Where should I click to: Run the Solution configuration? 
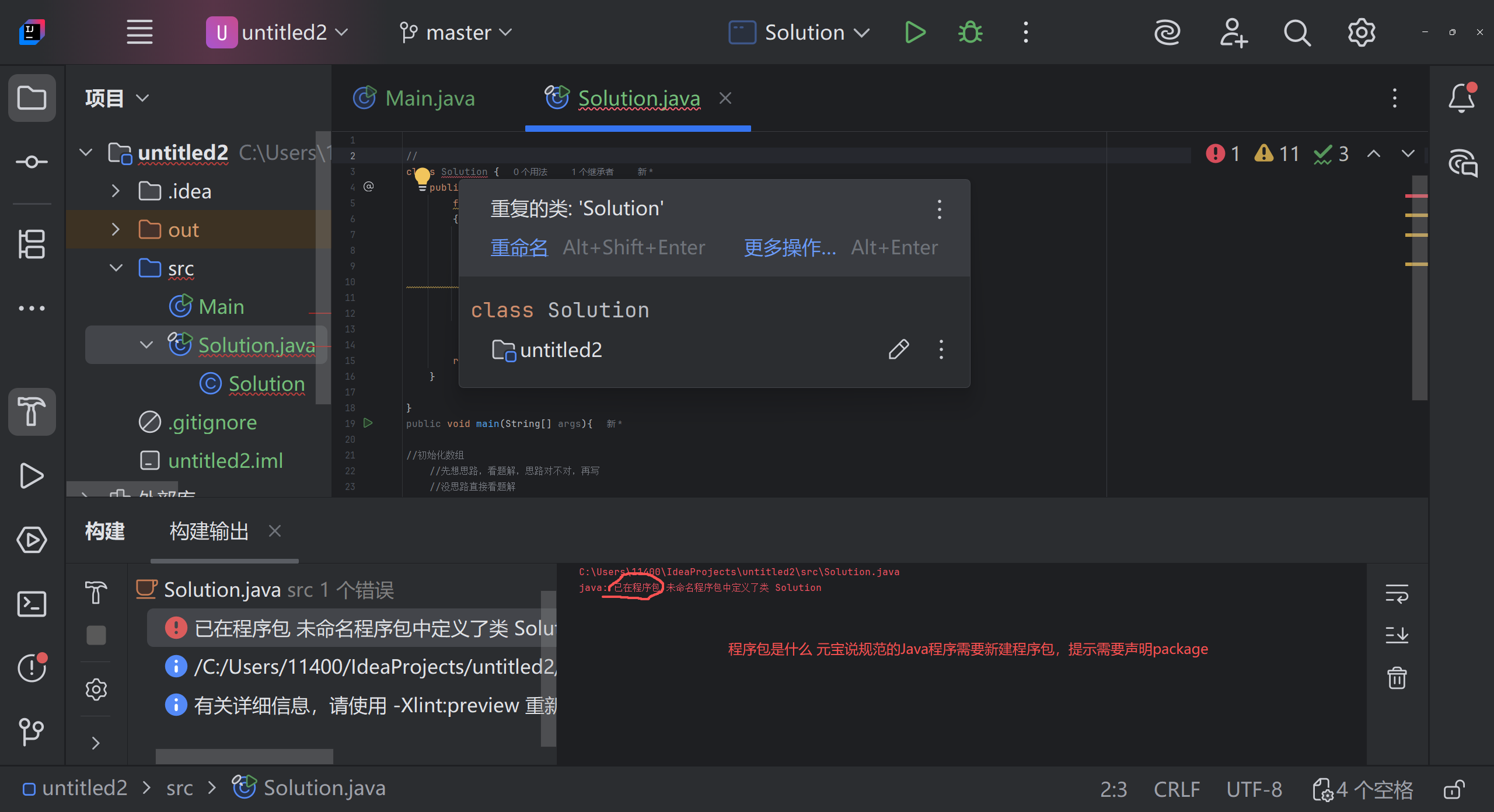pyautogui.click(x=914, y=33)
